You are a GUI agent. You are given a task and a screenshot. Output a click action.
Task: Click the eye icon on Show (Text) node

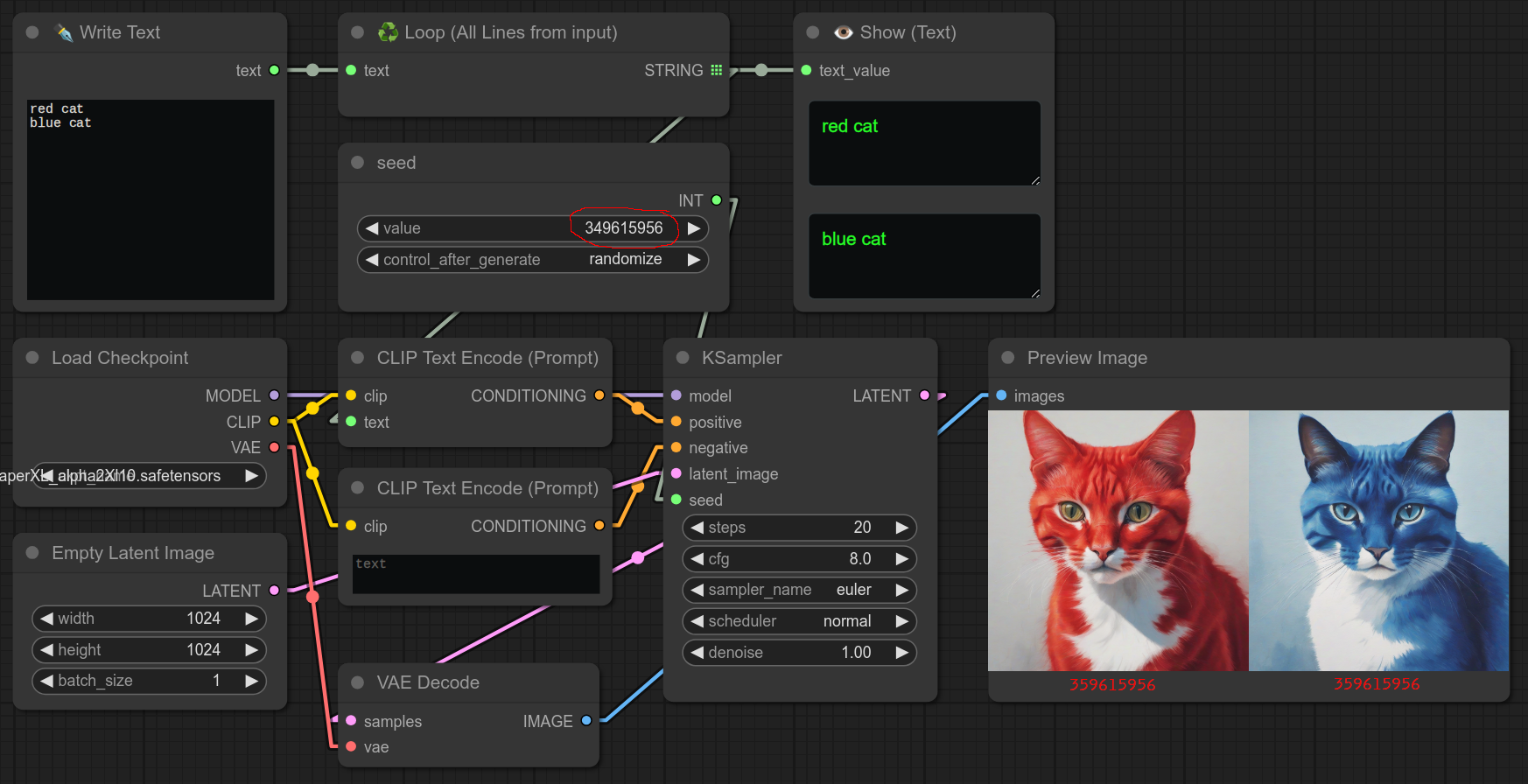843,32
